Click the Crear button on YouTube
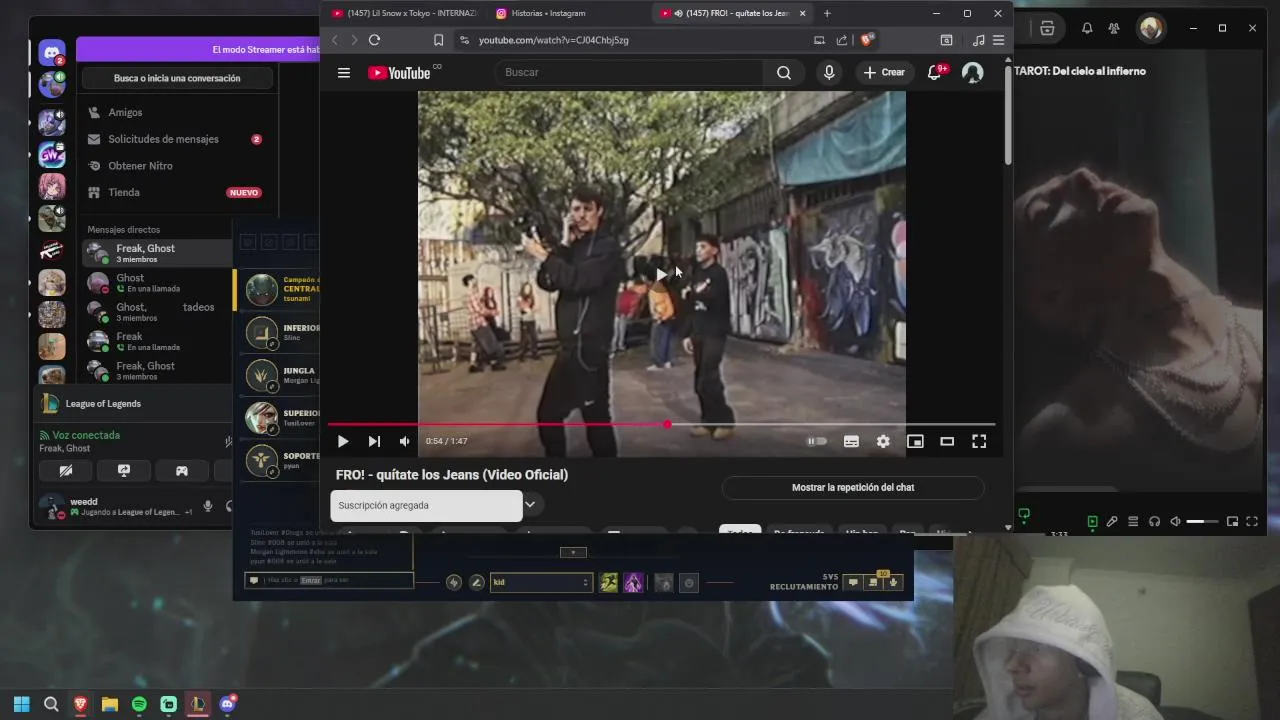 pos(884,72)
